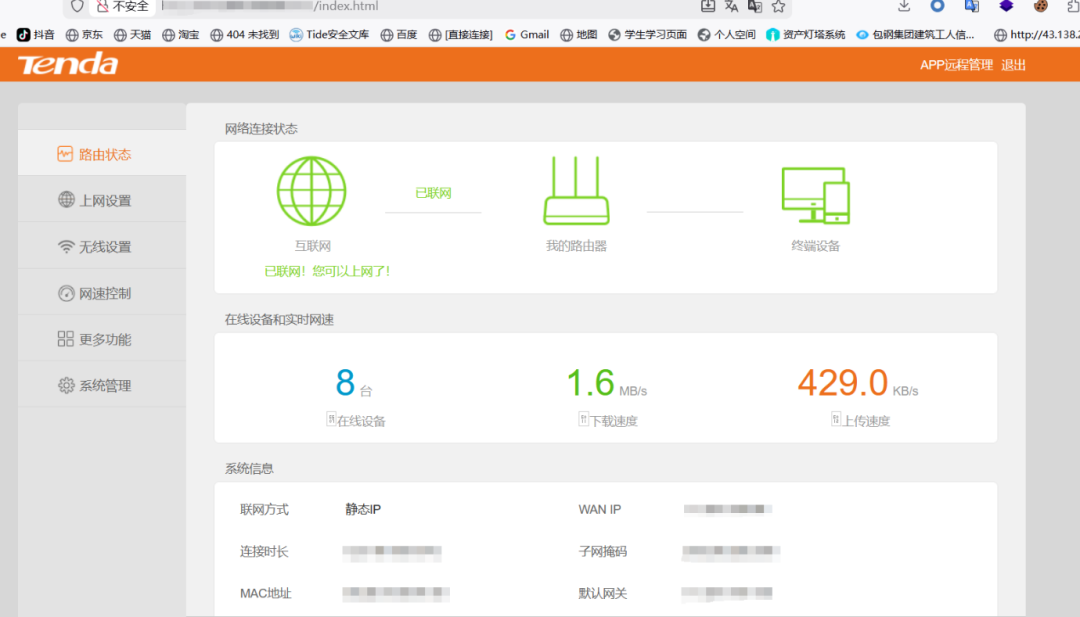Open the 资产灯塔系统 bookmark
Image resolution: width=1080 pixels, height=617 pixels.
[806, 34]
